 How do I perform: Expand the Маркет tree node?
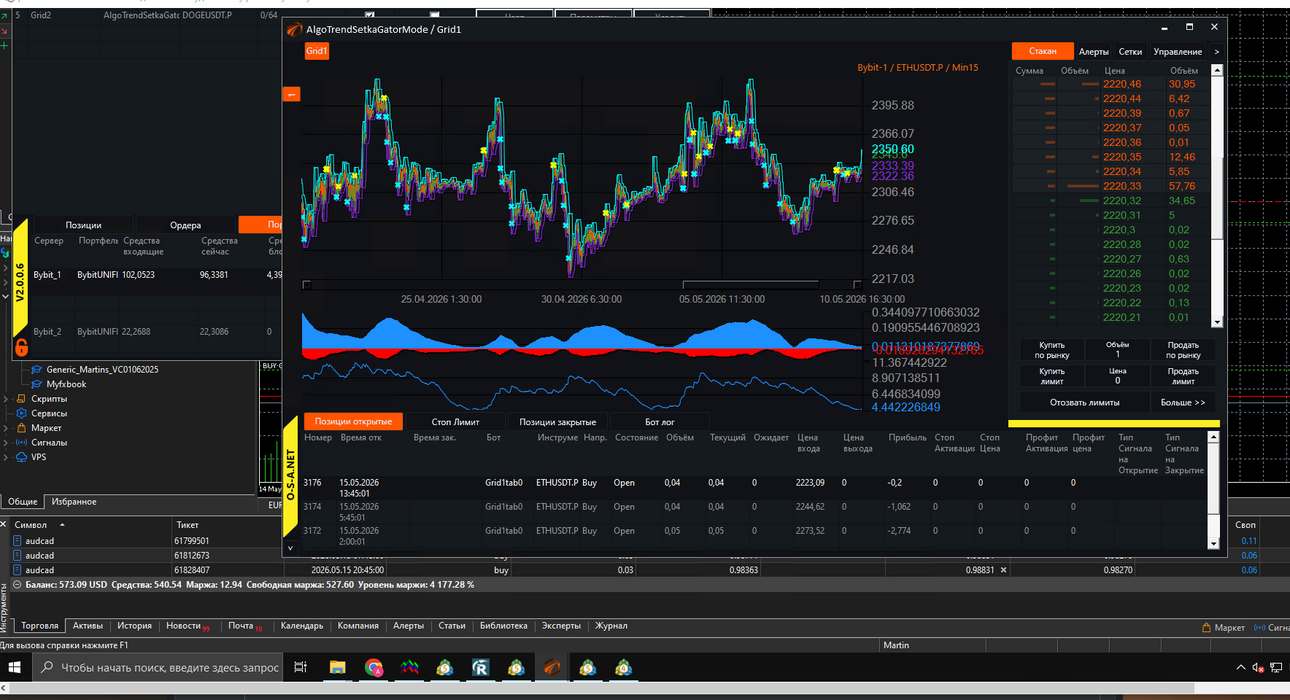7,428
